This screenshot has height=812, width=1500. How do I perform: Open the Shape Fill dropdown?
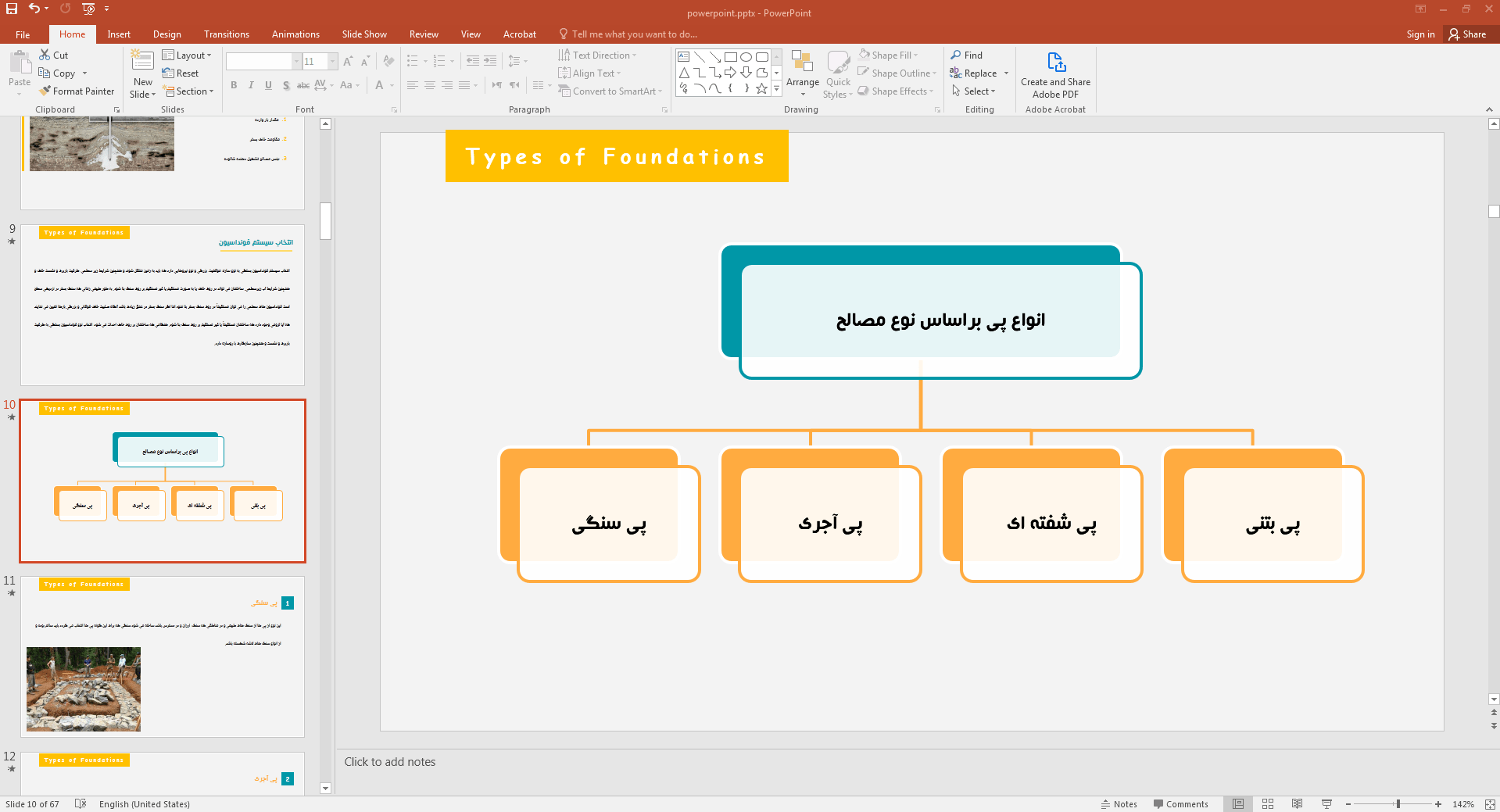tap(888, 55)
